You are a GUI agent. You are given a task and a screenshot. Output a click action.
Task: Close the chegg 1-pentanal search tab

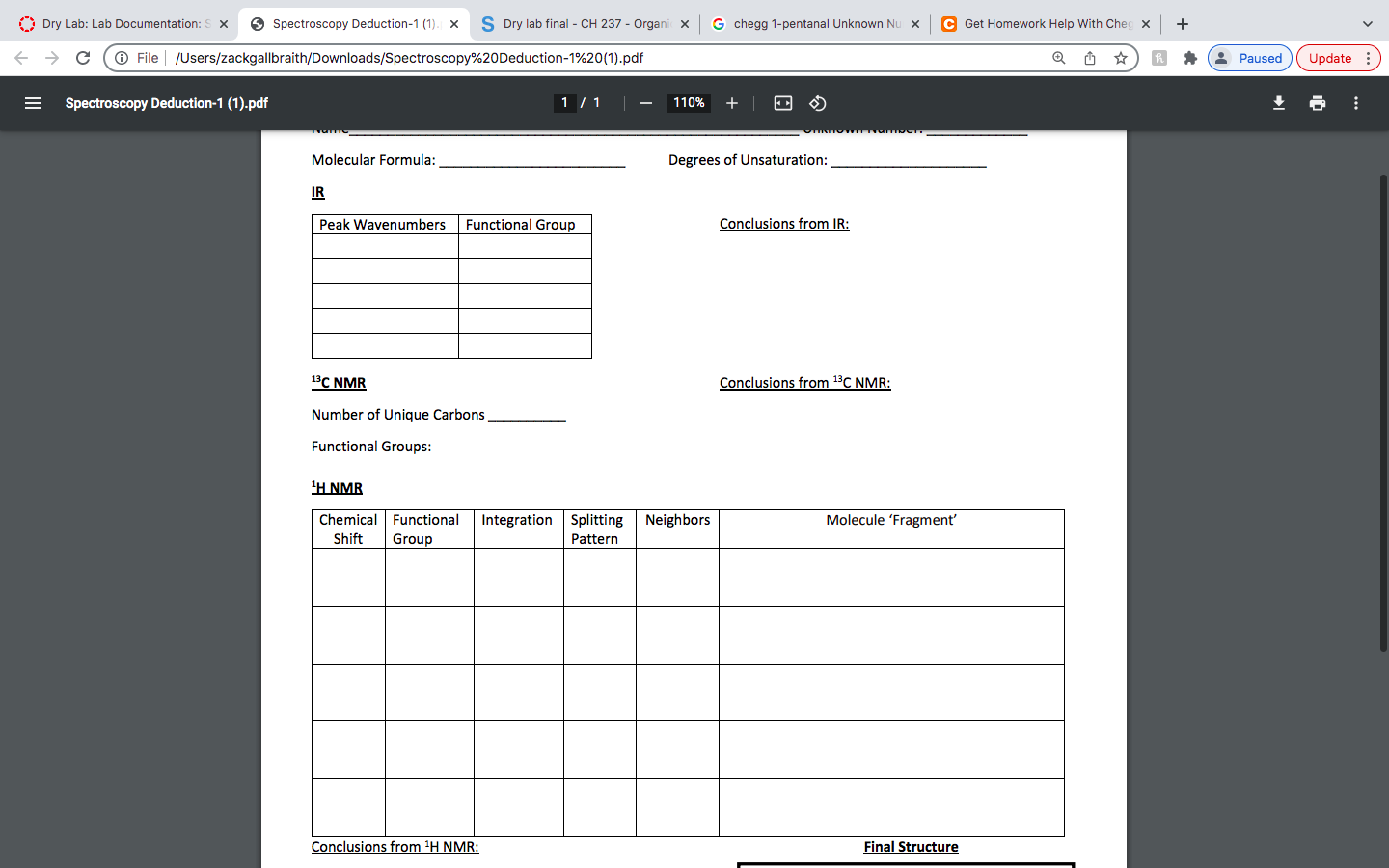[915, 24]
